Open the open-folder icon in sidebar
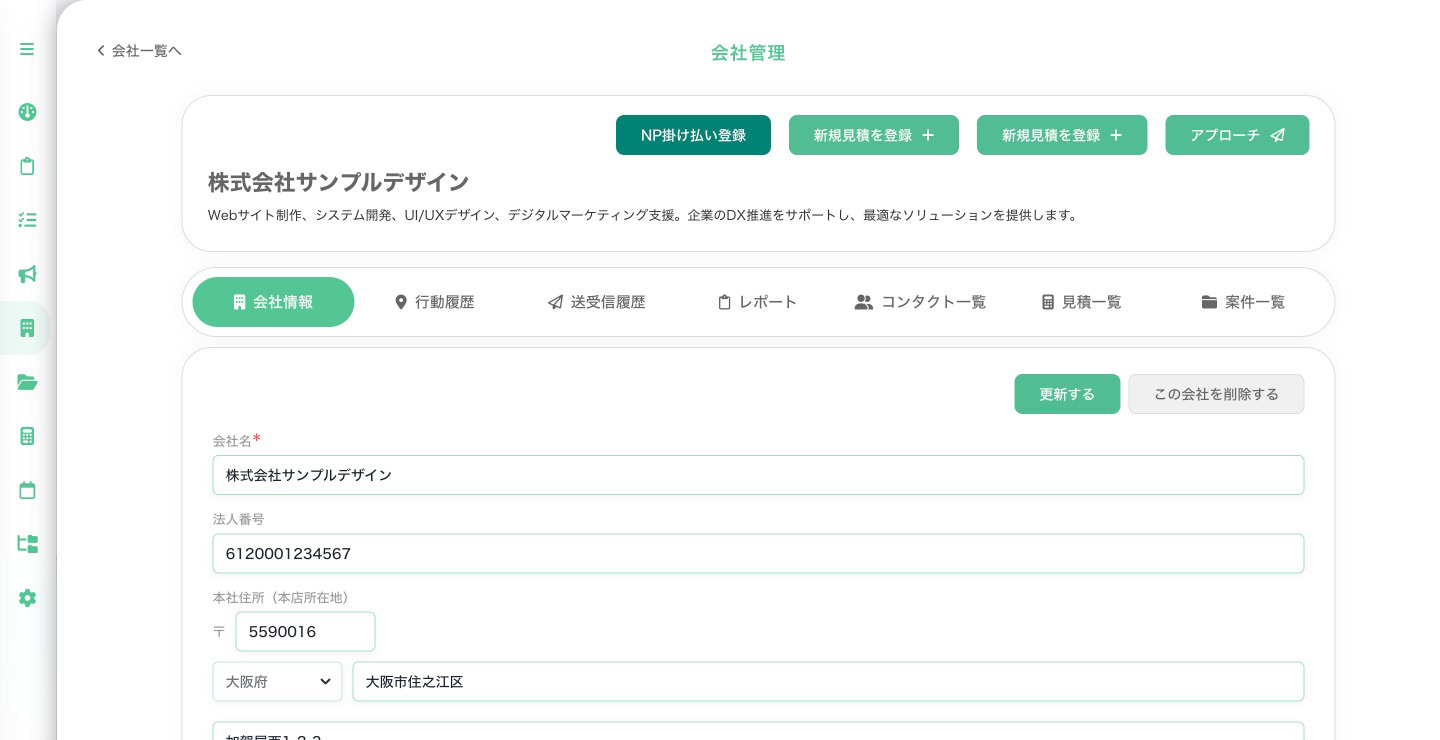1440x740 pixels. tap(27, 382)
